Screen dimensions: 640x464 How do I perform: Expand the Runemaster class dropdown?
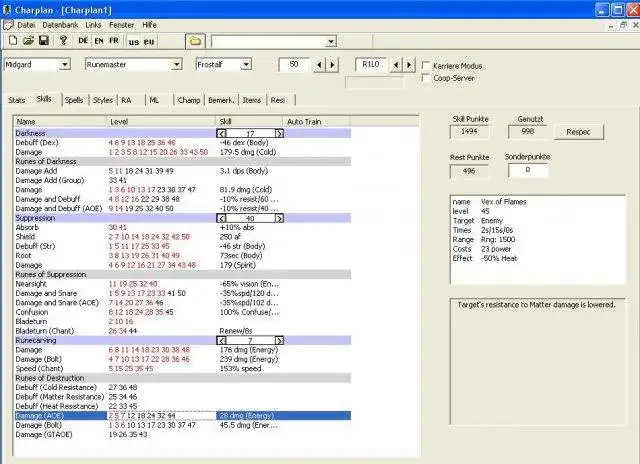(x=175, y=65)
